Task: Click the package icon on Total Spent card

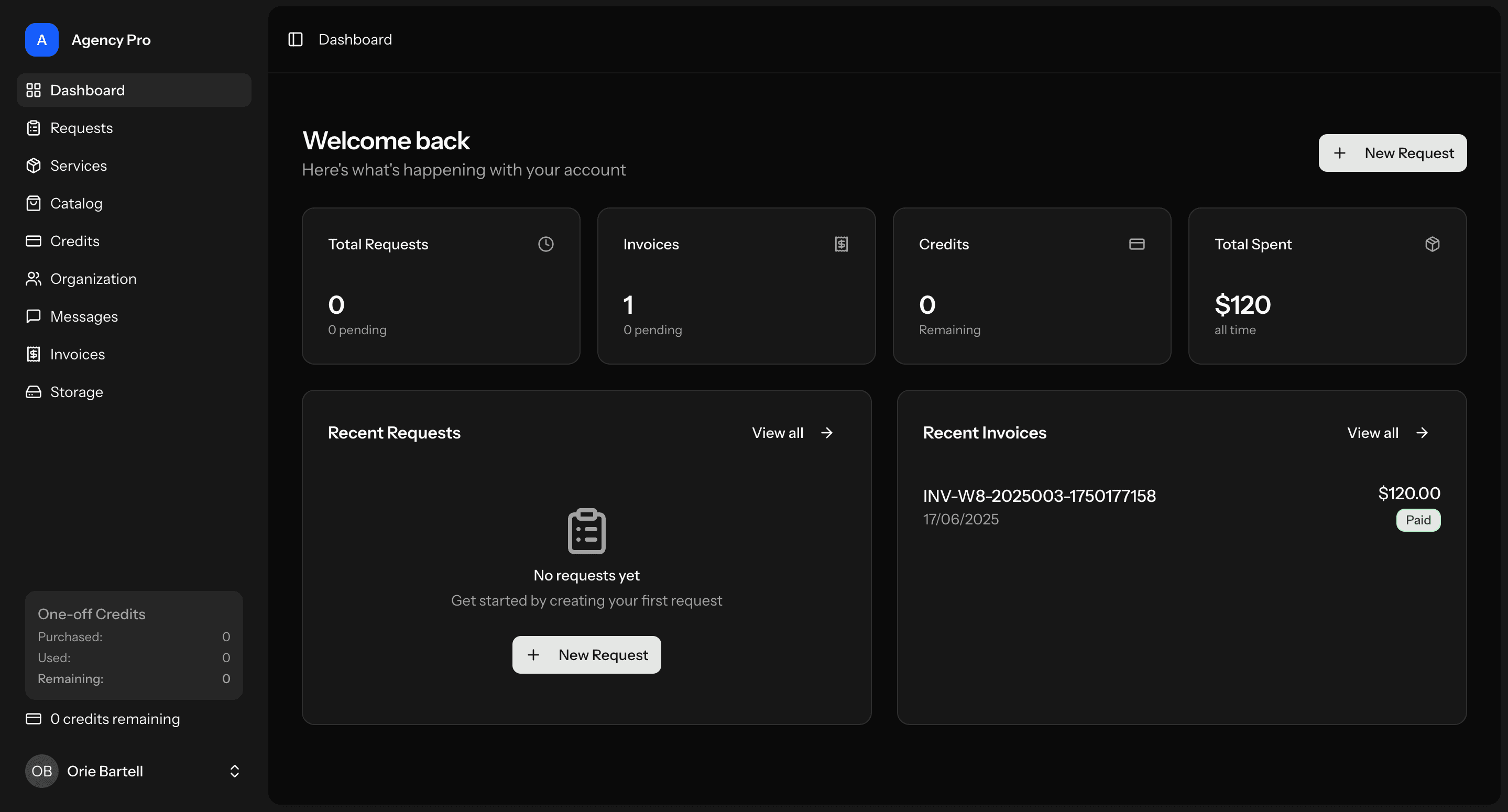Action: pos(1432,244)
